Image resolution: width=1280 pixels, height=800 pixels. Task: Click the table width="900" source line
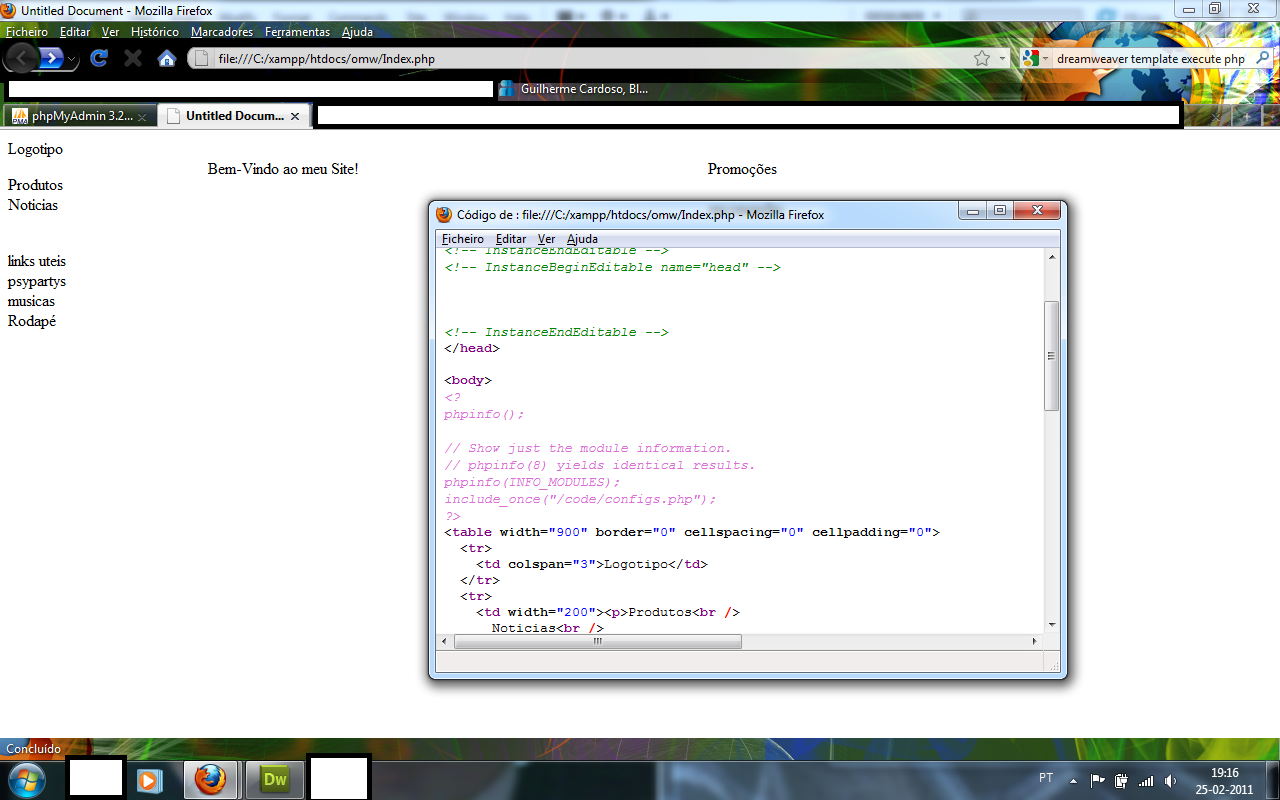[692, 532]
